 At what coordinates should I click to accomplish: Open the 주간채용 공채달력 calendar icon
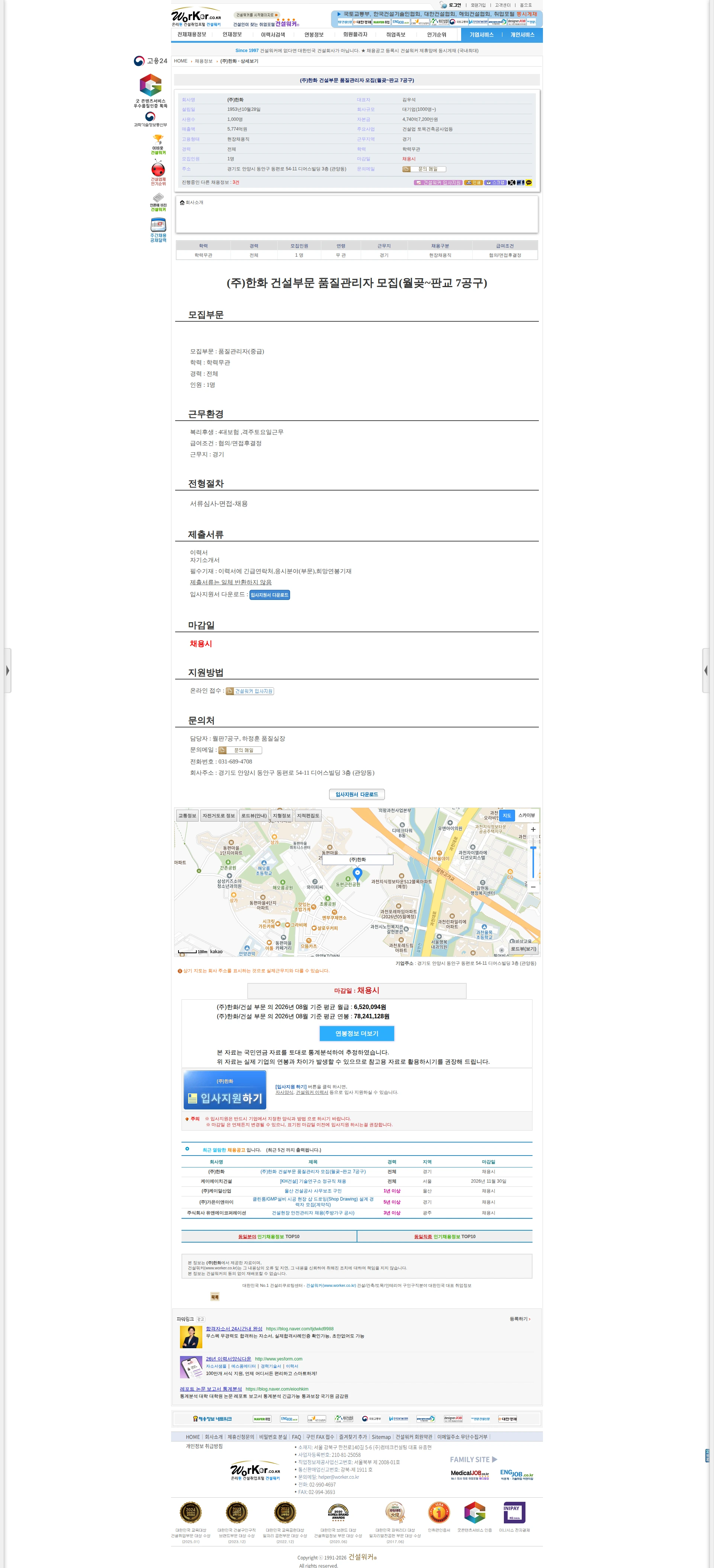[x=158, y=230]
